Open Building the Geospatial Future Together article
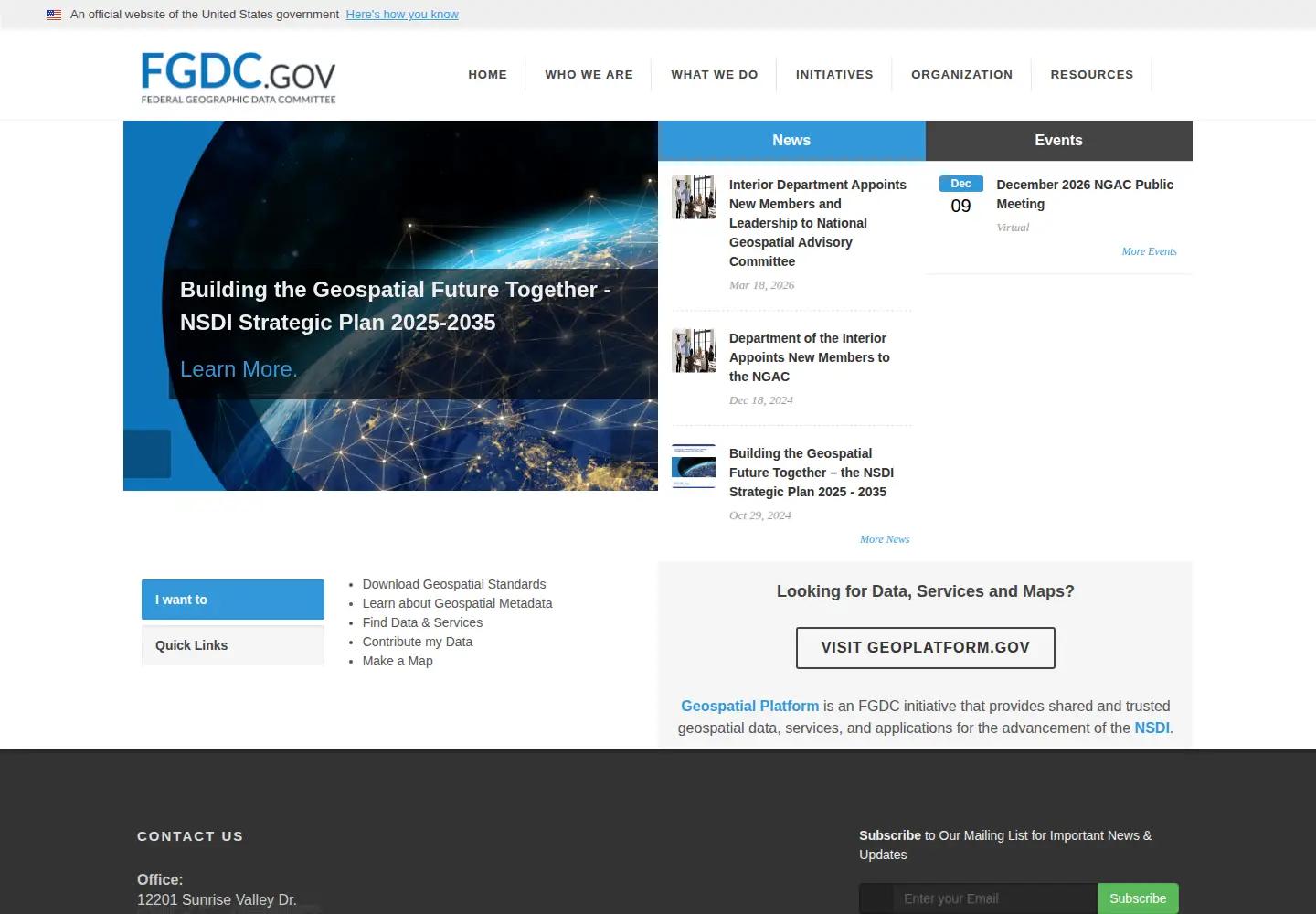The image size is (1316, 914). click(x=812, y=473)
